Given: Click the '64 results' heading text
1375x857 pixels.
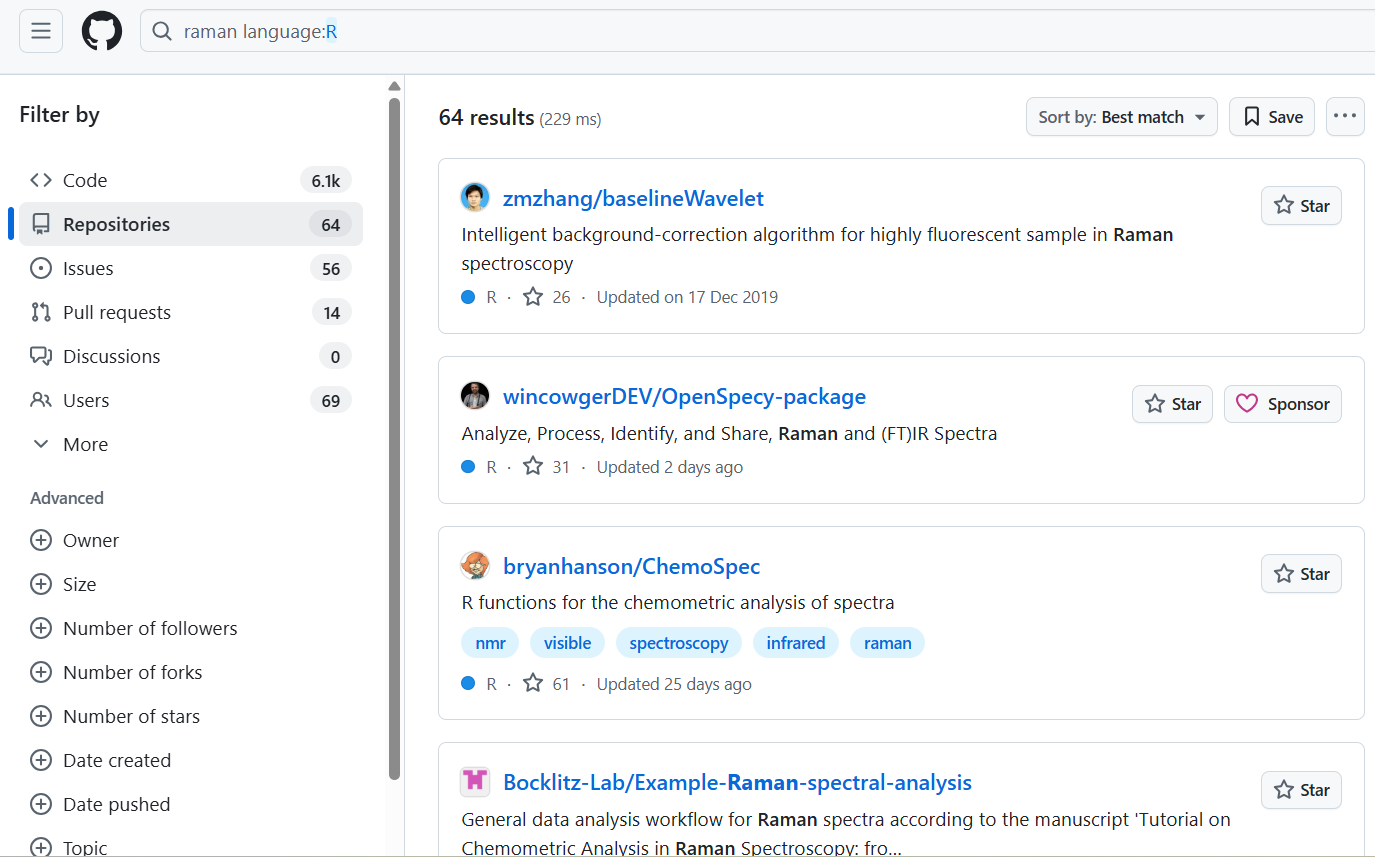Looking at the screenshot, I should [x=487, y=117].
